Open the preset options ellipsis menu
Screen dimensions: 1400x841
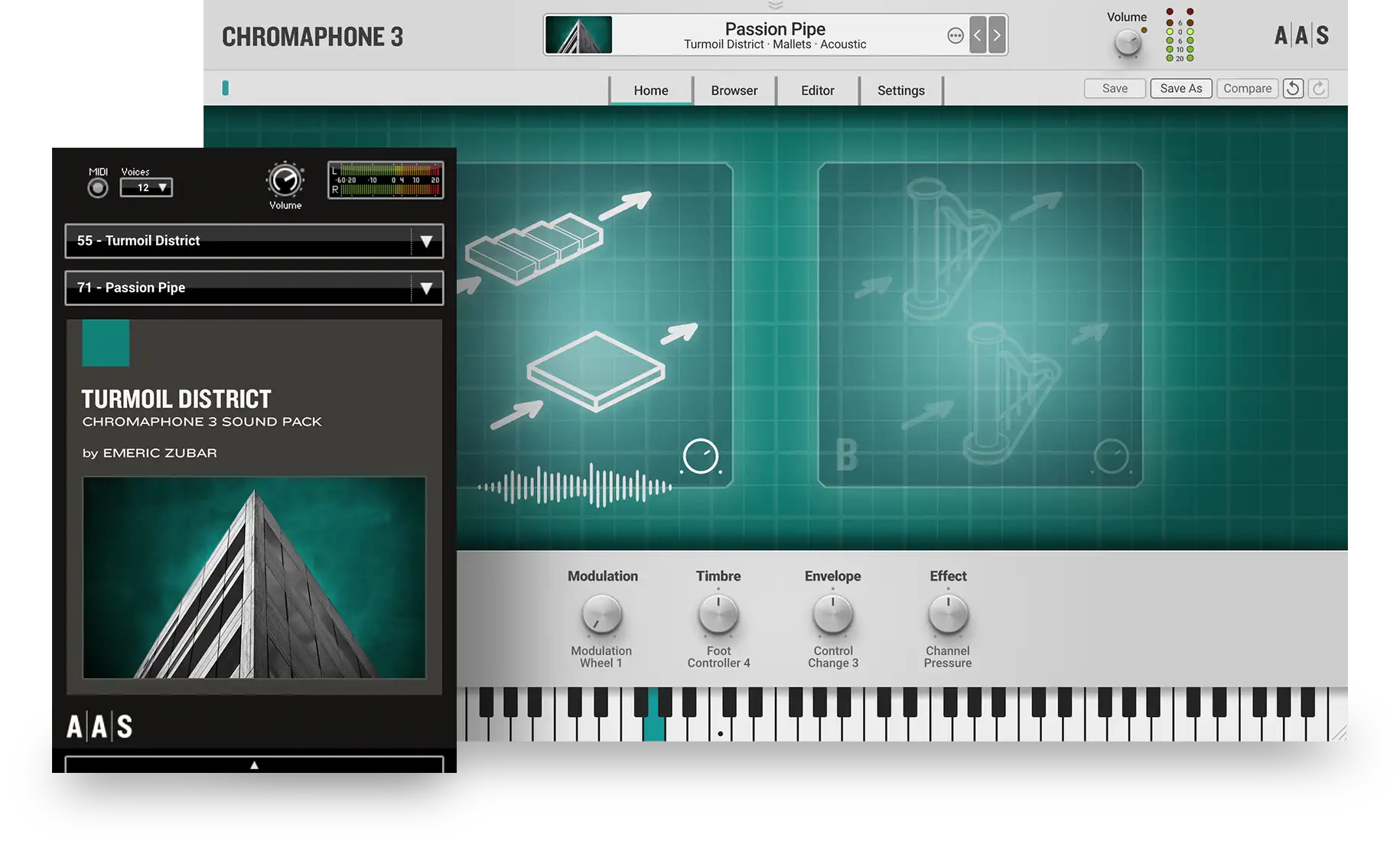[x=955, y=35]
